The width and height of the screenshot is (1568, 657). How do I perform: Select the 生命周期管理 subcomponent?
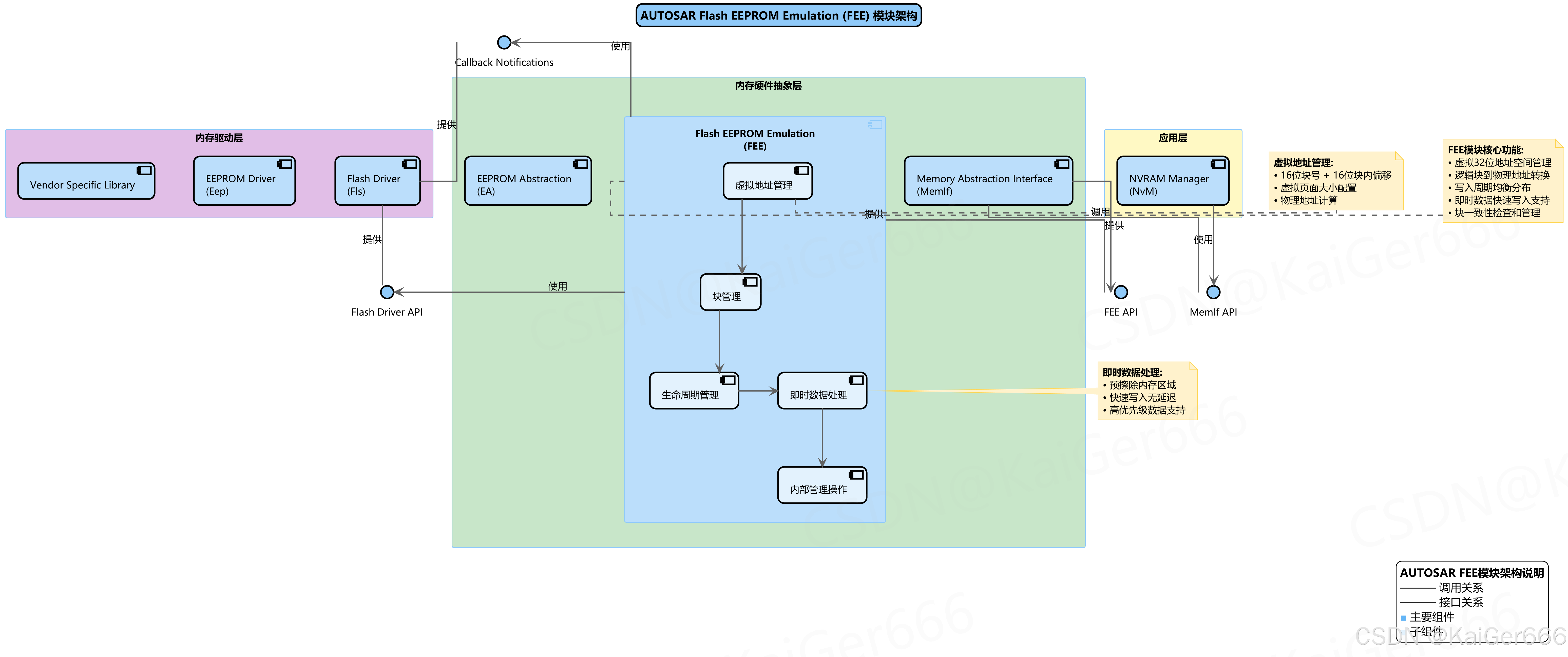tap(694, 391)
